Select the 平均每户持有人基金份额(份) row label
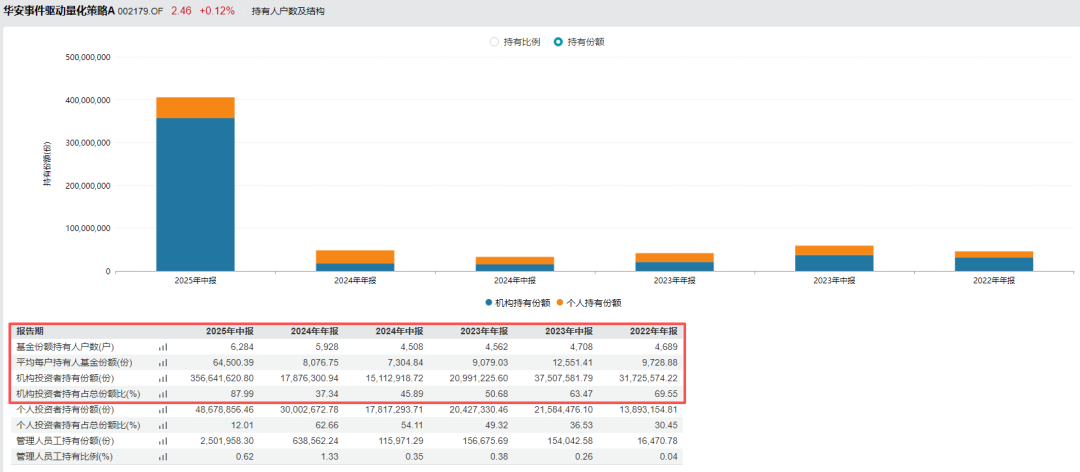1080x472 pixels. pos(74,362)
